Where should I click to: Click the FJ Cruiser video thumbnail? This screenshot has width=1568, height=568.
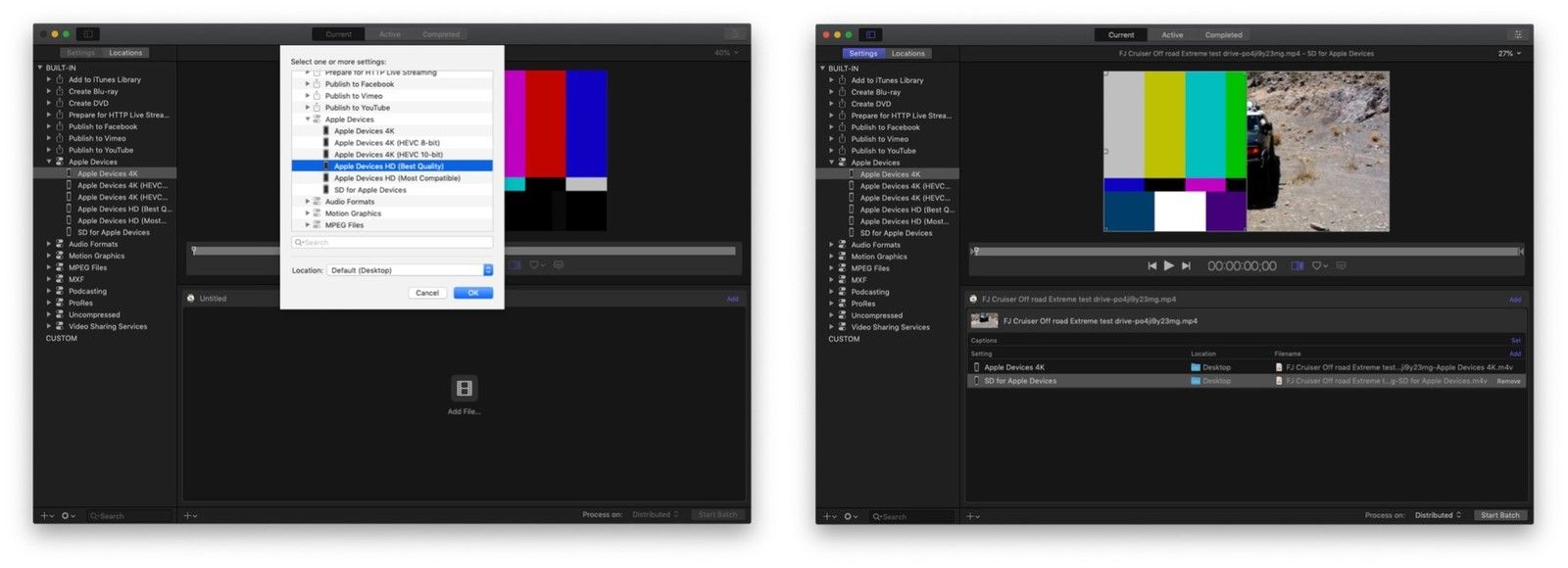click(984, 320)
